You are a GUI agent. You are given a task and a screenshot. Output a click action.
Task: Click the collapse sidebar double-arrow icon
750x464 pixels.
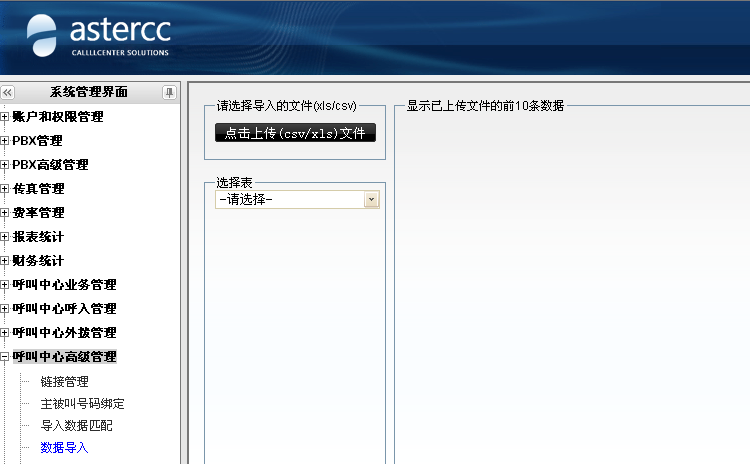click(8, 92)
